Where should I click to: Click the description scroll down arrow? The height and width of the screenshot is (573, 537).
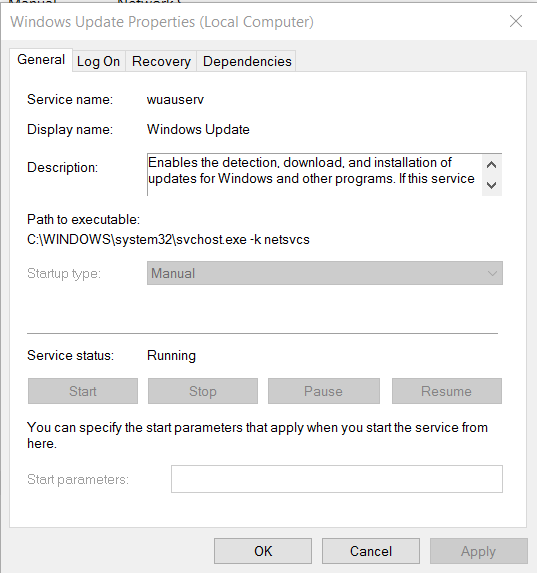[x=492, y=185]
